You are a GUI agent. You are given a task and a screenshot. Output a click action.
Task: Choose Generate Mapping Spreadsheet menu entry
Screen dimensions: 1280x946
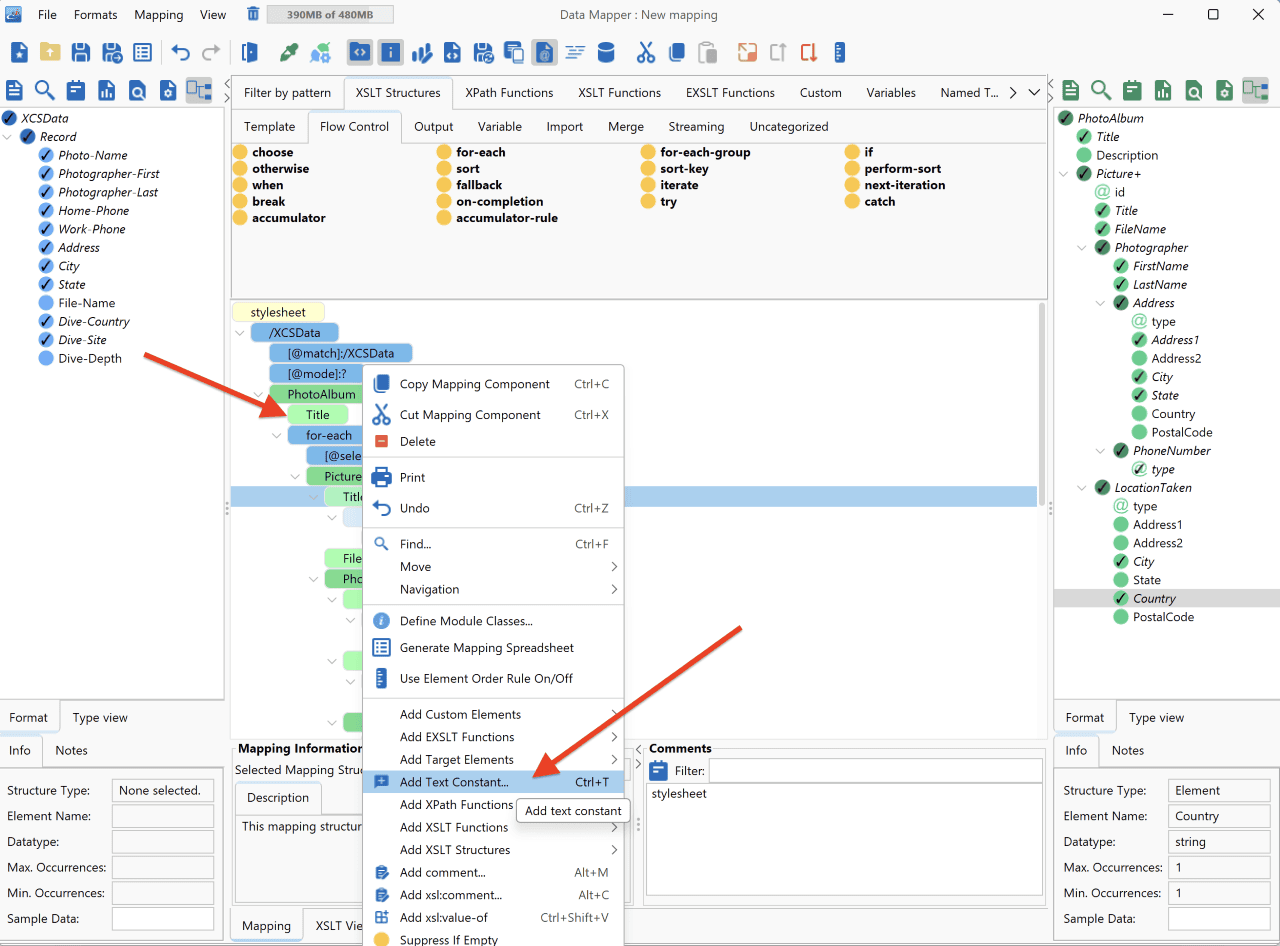494,648
